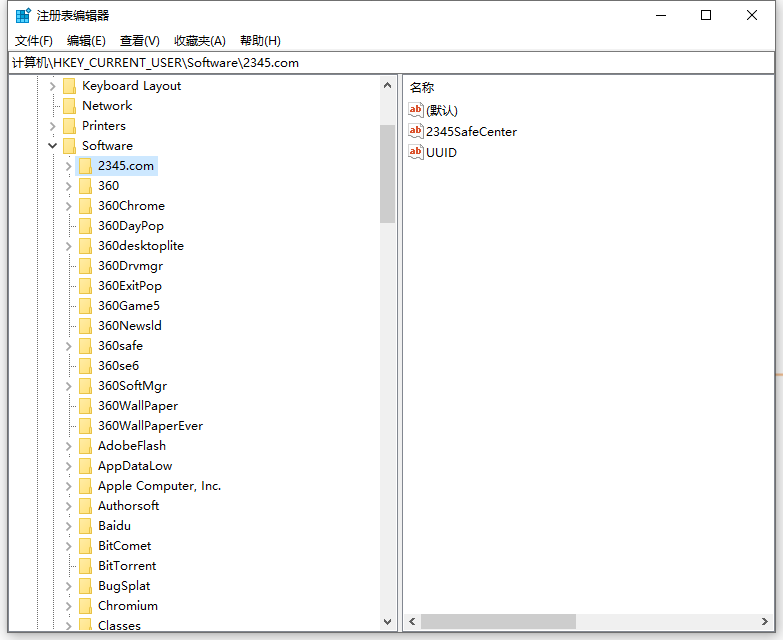This screenshot has height=640, width=783.
Task: Open the 文件(F) menu
Action: tap(33, 41)
